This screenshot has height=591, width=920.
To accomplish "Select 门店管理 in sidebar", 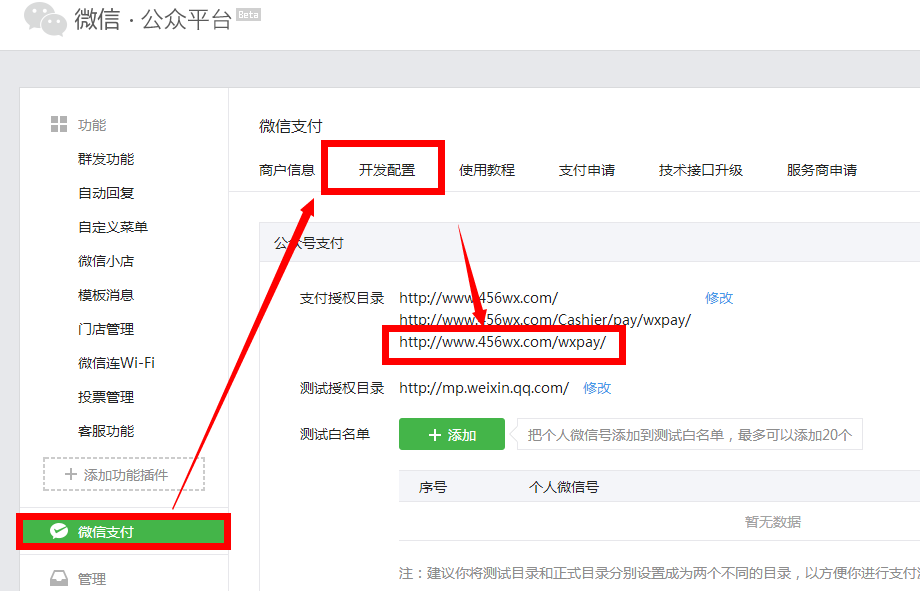I will 106,329.
